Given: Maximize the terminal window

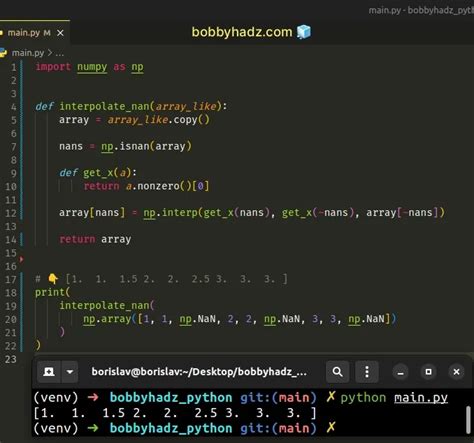Looking at the screenshot, I should [428, 372].
